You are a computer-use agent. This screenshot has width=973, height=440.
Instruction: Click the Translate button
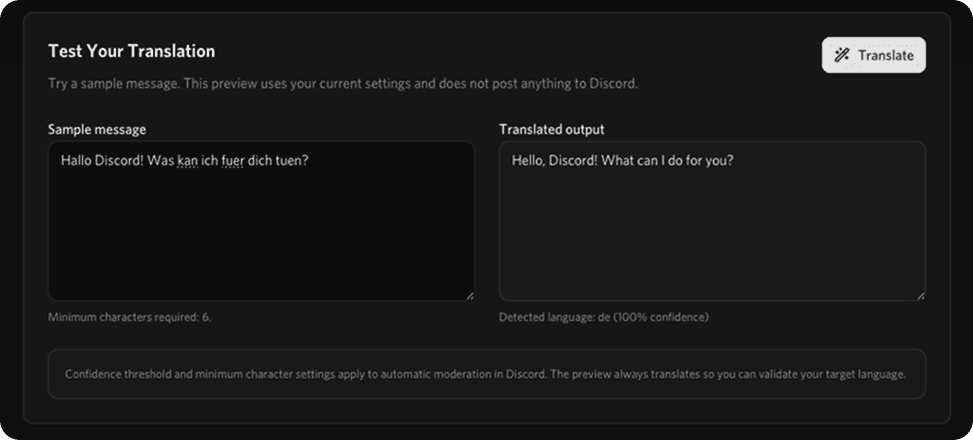[873, 56]
